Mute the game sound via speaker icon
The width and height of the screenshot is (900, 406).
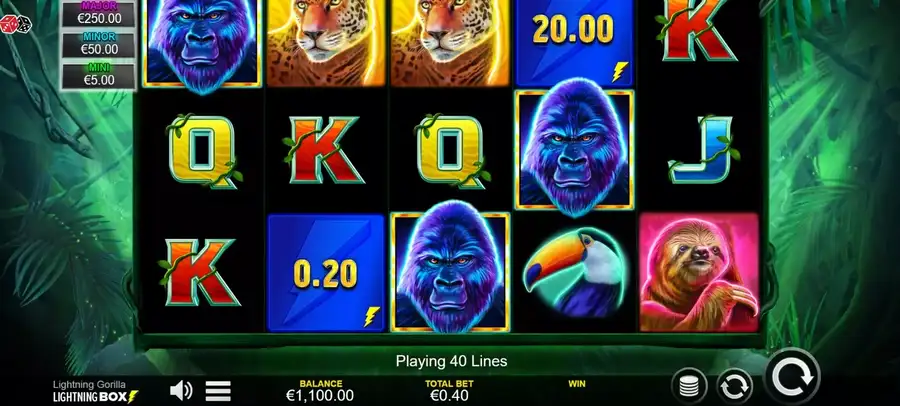[181, 391]
